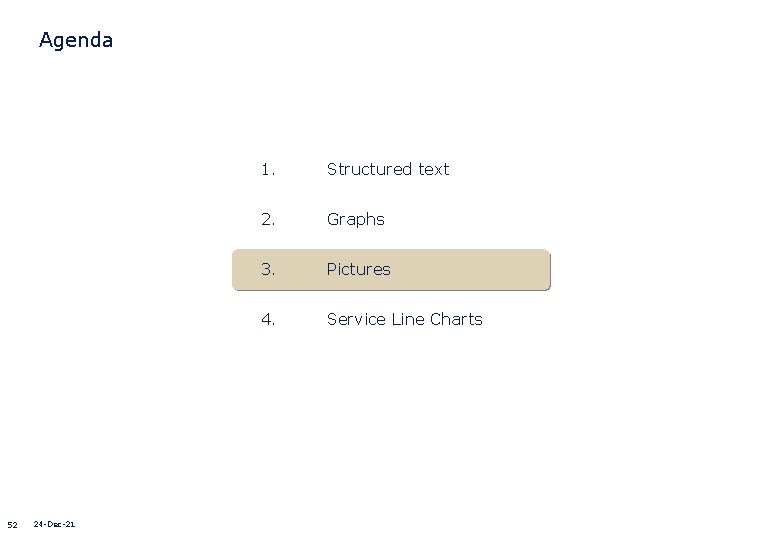780x540 pixels.
Task: Click the highlight bar's left edge
Action: click(236, 270)
